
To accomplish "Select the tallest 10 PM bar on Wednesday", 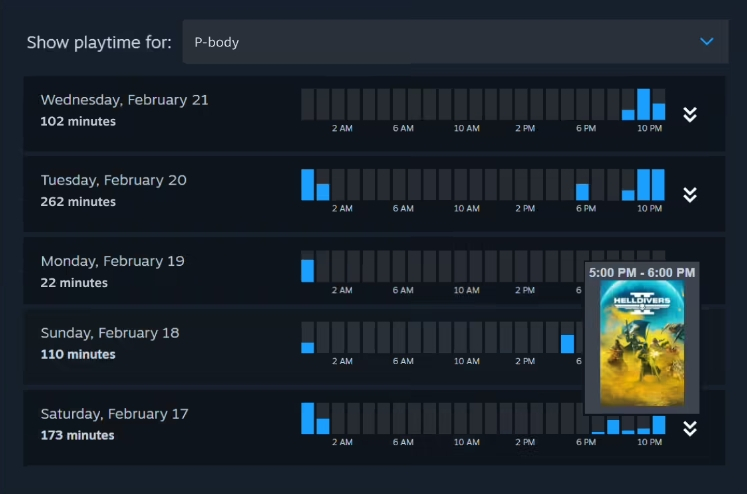I will click(x=643, y=105).
